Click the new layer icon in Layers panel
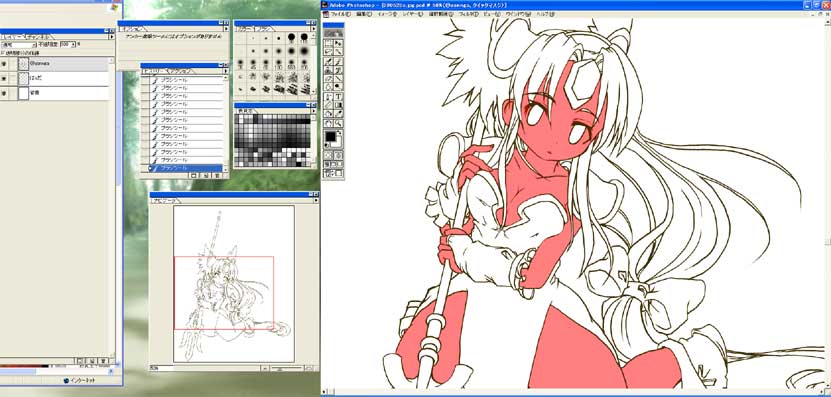This screenshot has width=831, height=397. pyautogui.click(x=91, y=361)
